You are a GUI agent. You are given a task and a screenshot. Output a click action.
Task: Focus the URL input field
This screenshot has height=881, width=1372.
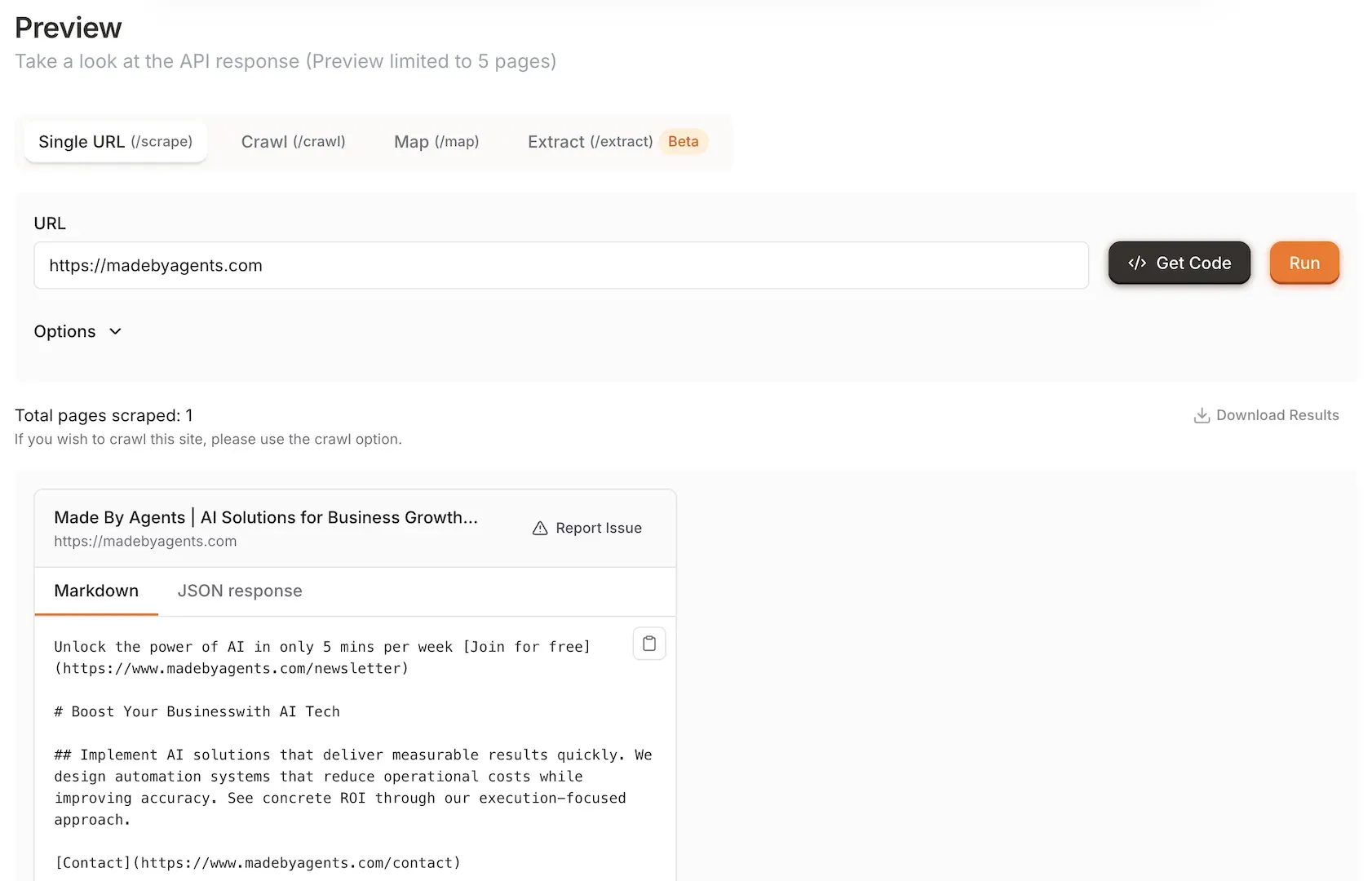click(x=561, y=265)
